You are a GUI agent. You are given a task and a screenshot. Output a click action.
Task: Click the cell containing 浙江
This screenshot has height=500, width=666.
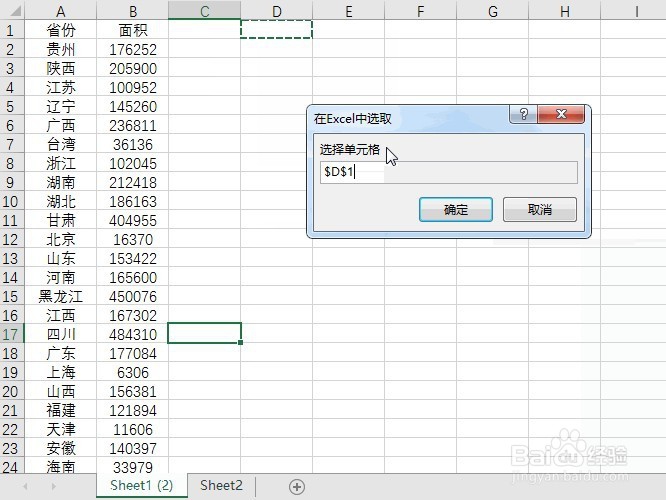[x=61, y=164]
